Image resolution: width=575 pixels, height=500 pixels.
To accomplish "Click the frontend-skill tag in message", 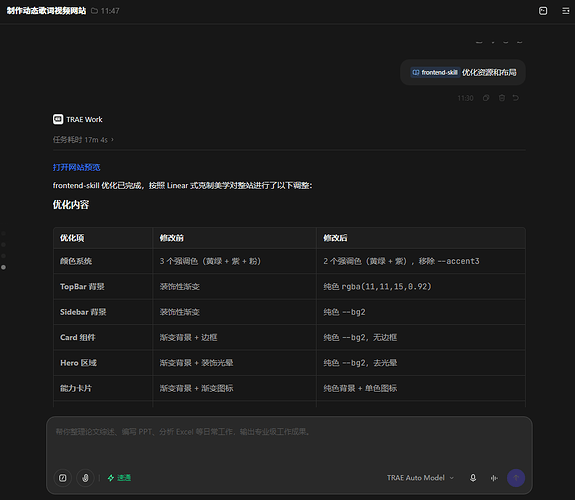I will click(x=435, y=72).
